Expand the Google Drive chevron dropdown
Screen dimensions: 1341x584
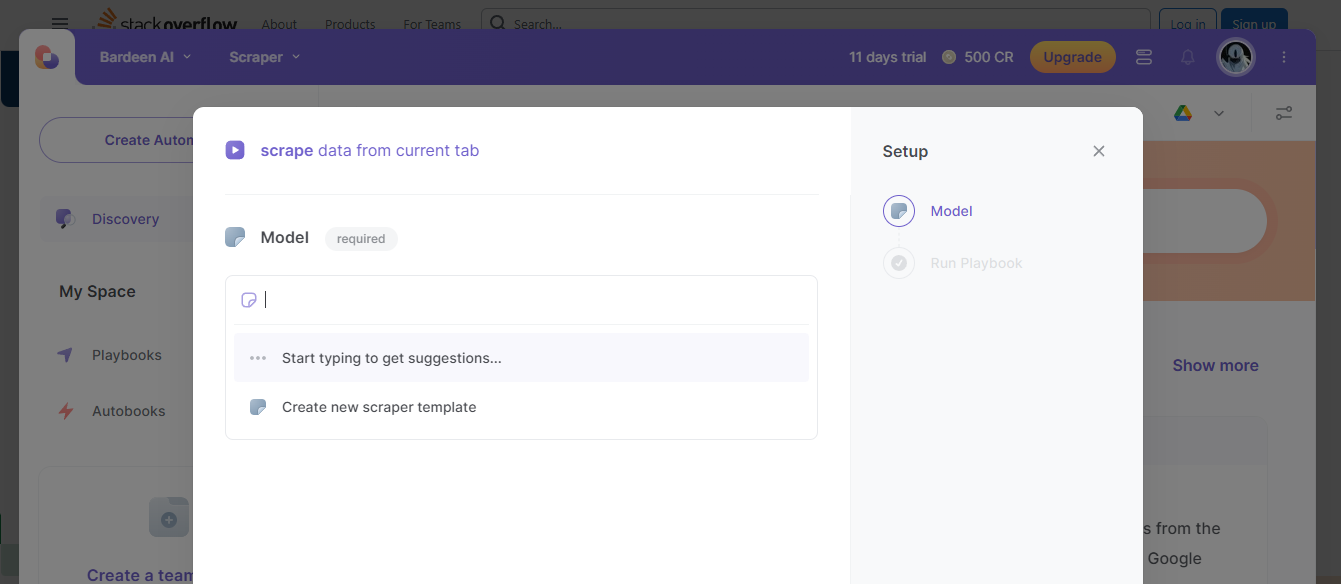click(x=1219, y=113)
